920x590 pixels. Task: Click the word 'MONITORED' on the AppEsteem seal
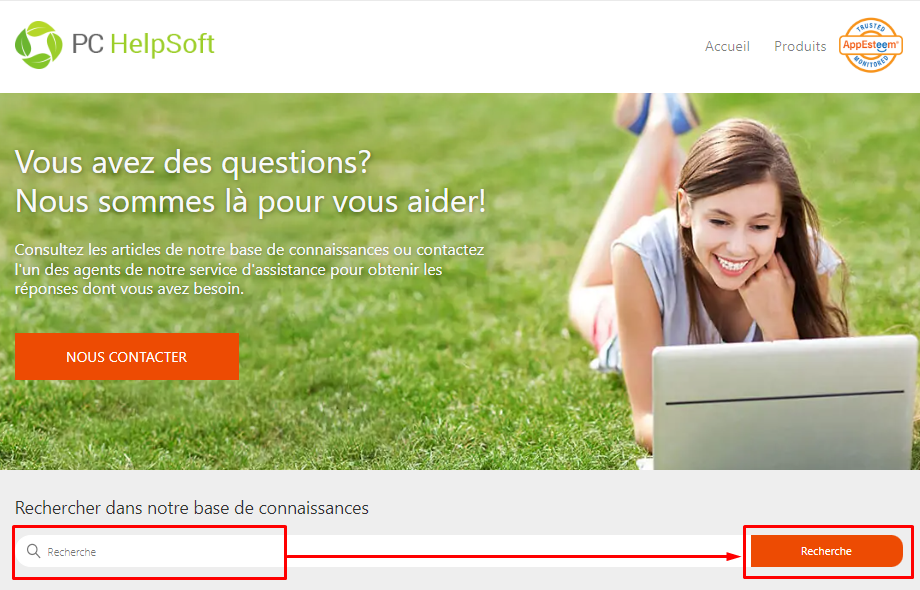871,62
